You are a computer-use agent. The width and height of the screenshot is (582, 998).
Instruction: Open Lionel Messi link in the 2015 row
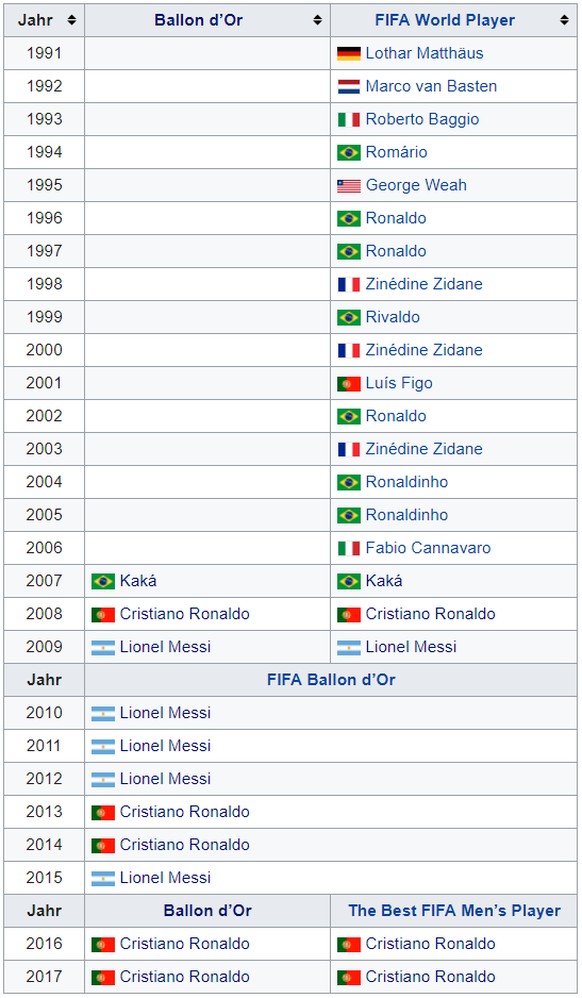click(165, 878)
